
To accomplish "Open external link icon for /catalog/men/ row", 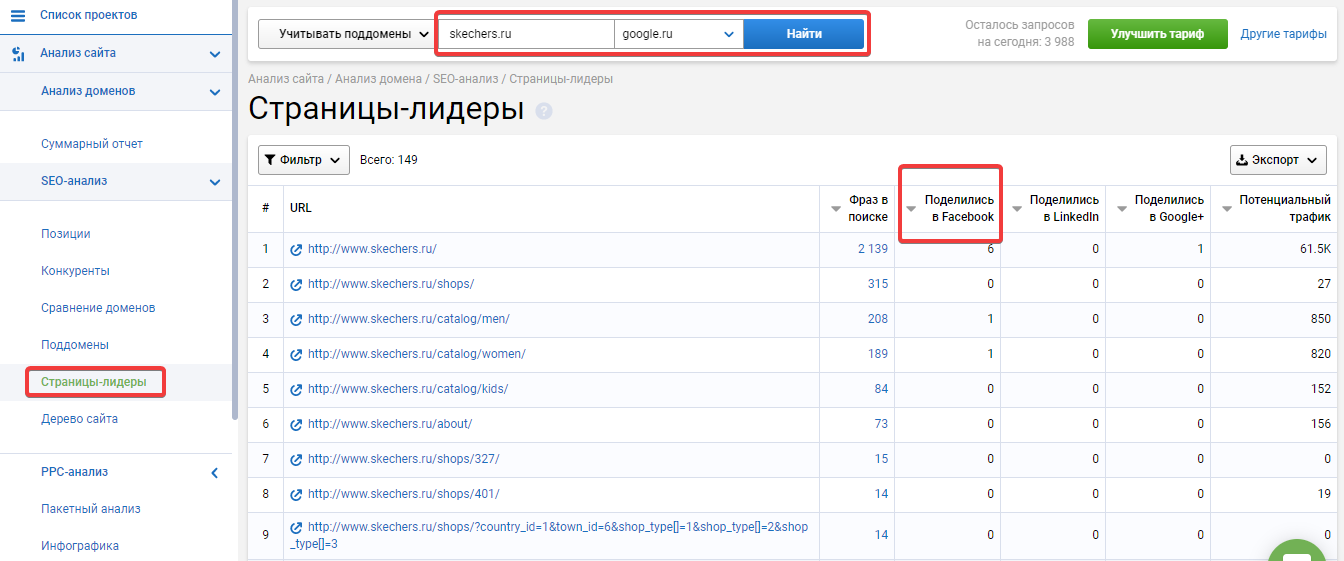I will pos(296,320).
